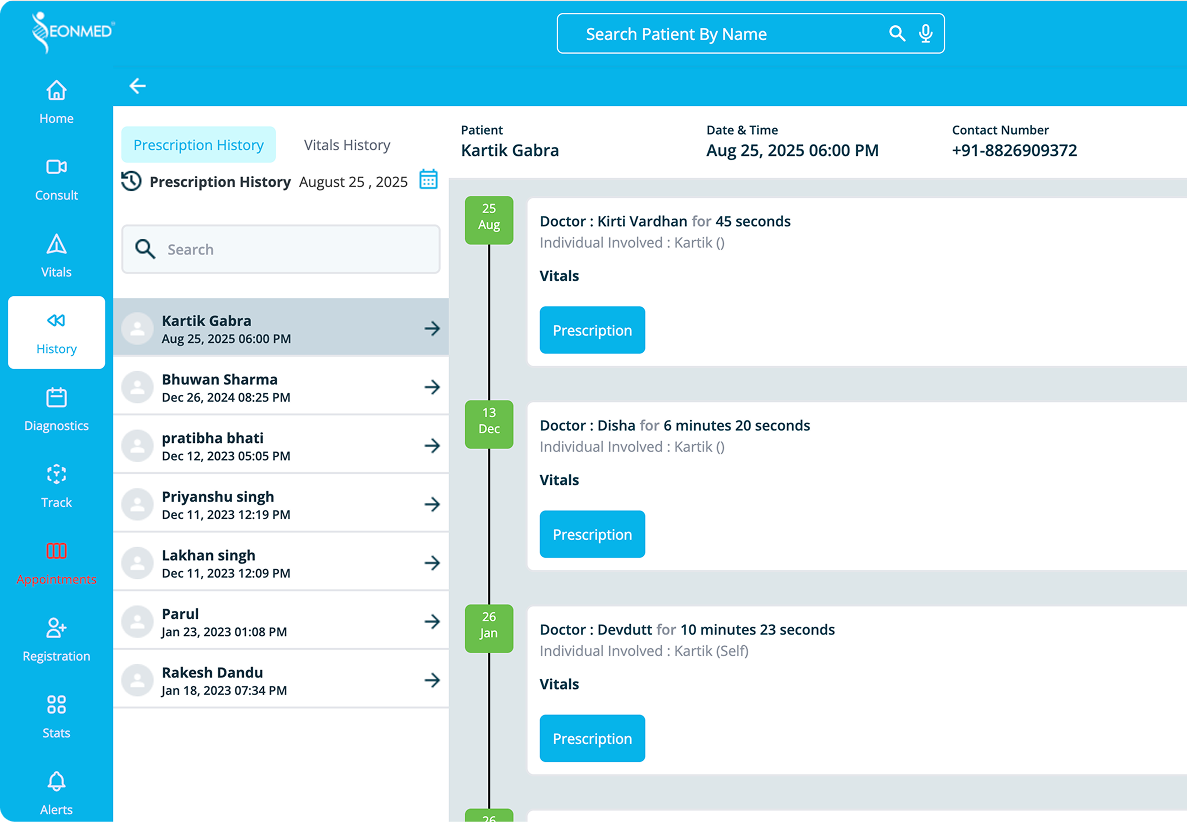Screen dimensions: 1187x822
Task: Open Alerts bell icon
Action: 56,780
